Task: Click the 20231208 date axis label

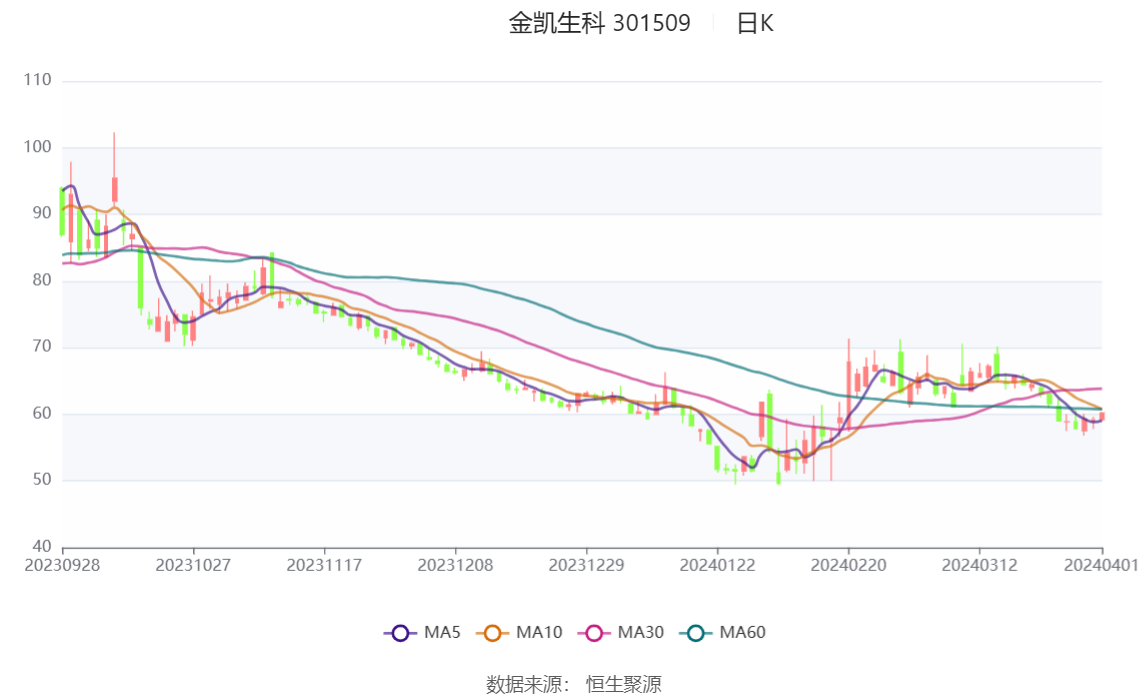Action: pyautogui.click(x=455, y=566)
